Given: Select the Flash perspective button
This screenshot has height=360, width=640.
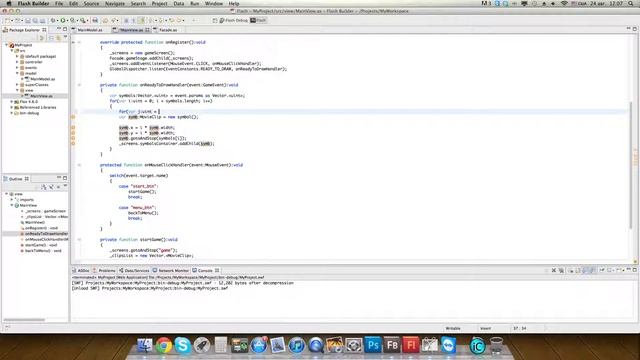Looking at the screenshot, I should tap(258, 20).
